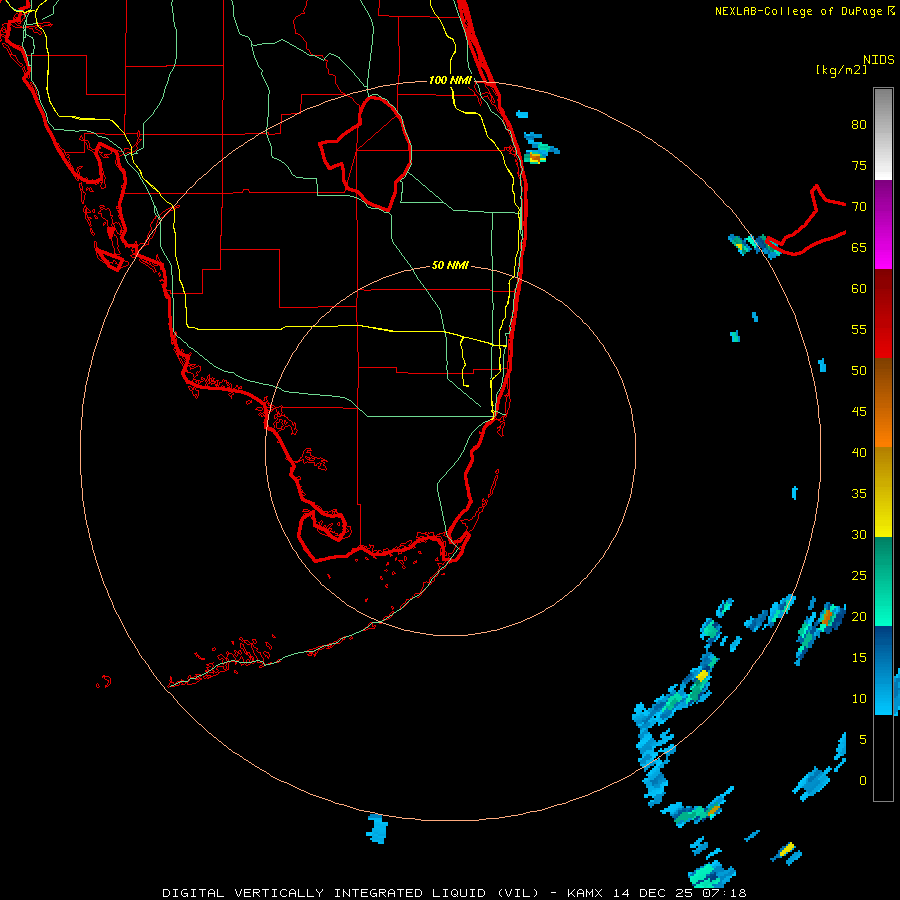The width and height of the screenshot is (900, 900).
Task: Click the Bahamas island outline near radar edge
Action: tap(806, 221)
